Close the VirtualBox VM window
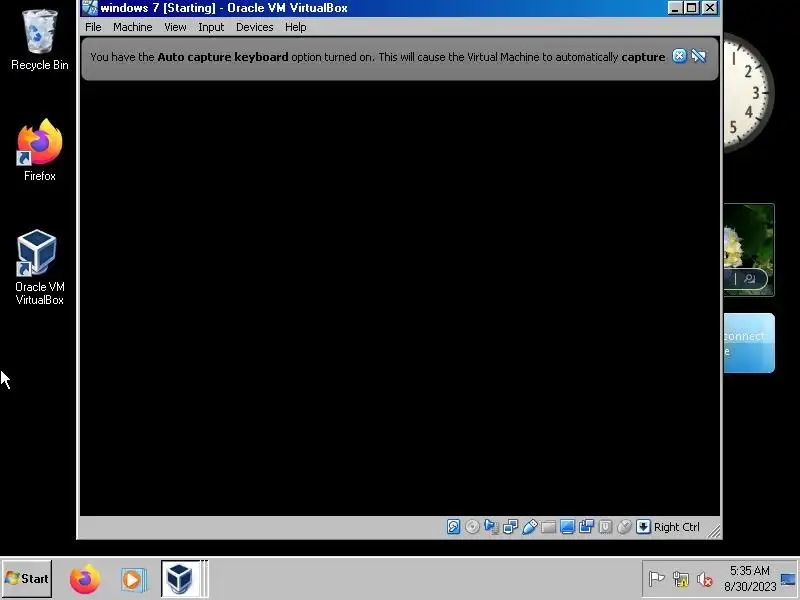This screenshot has width=800, height=600. [710, 8]
